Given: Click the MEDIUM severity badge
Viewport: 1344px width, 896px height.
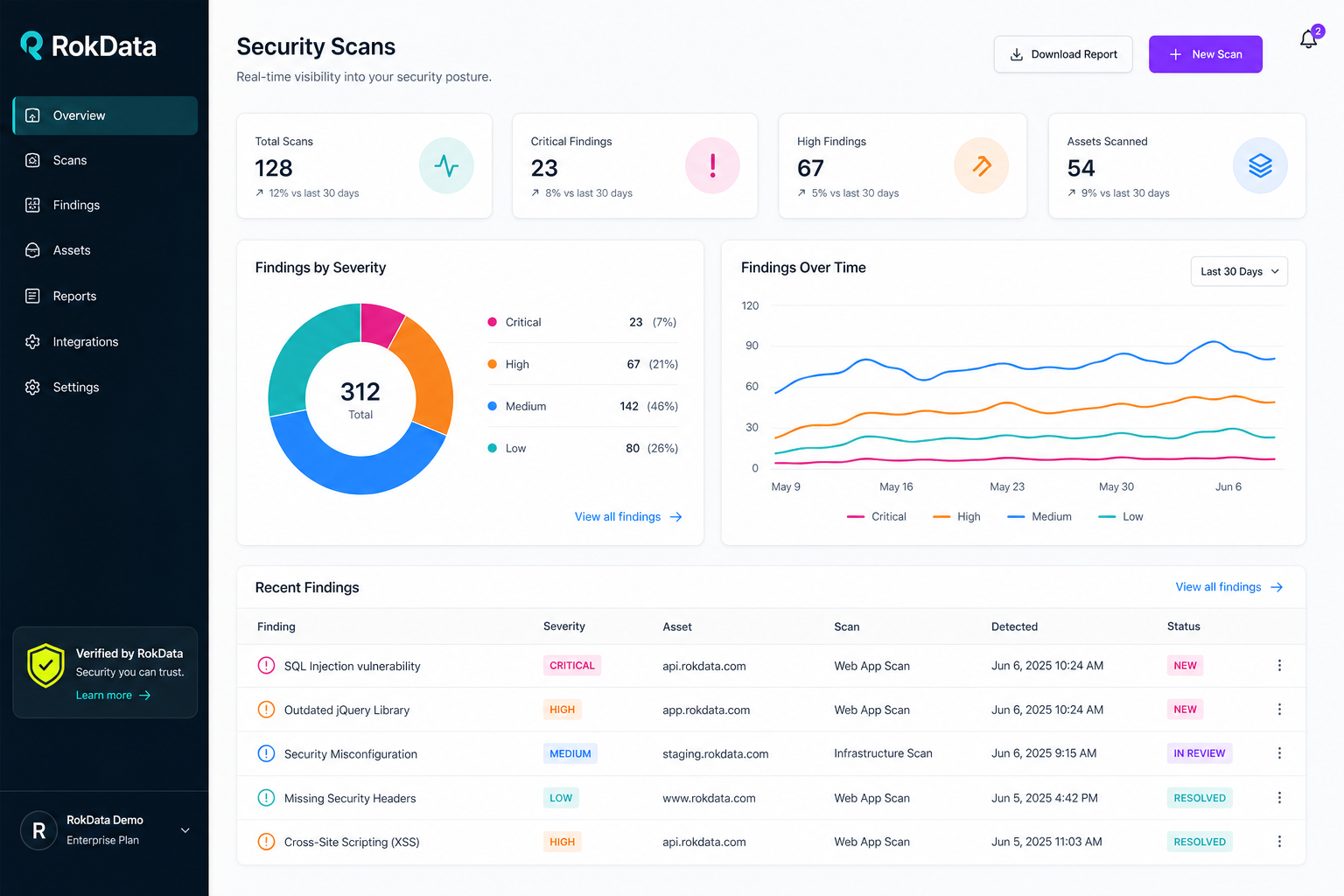Looking at the screenshot, I should pyautogui.click(x=570, y=753).
